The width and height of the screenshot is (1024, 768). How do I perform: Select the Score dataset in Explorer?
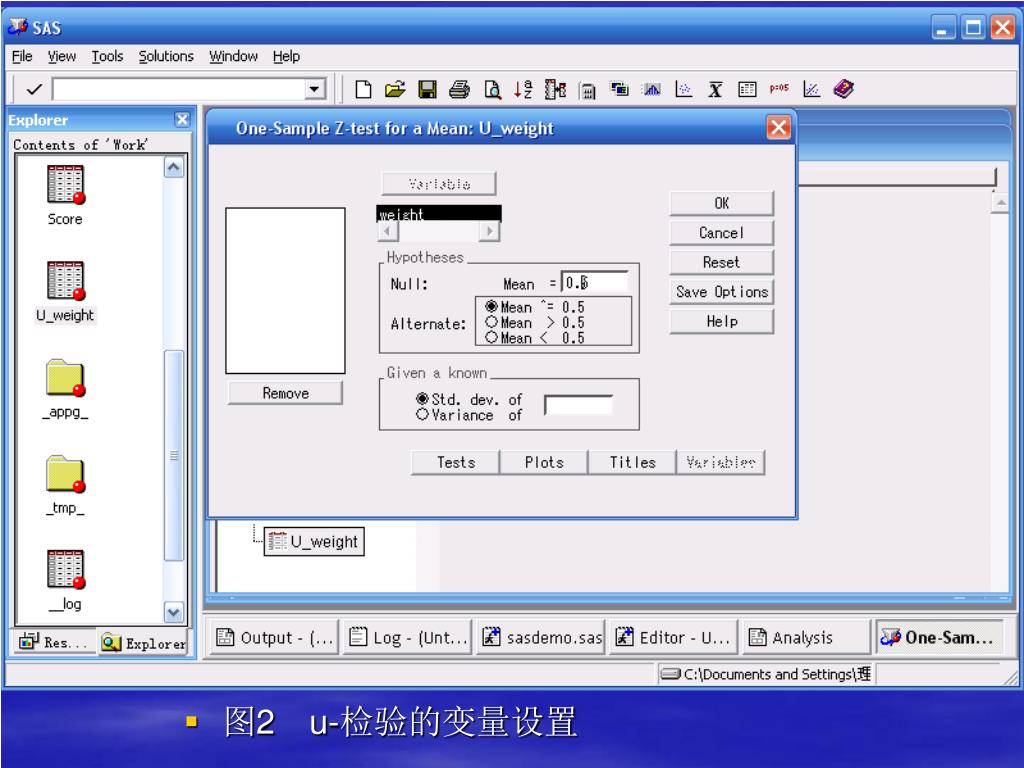65,195
